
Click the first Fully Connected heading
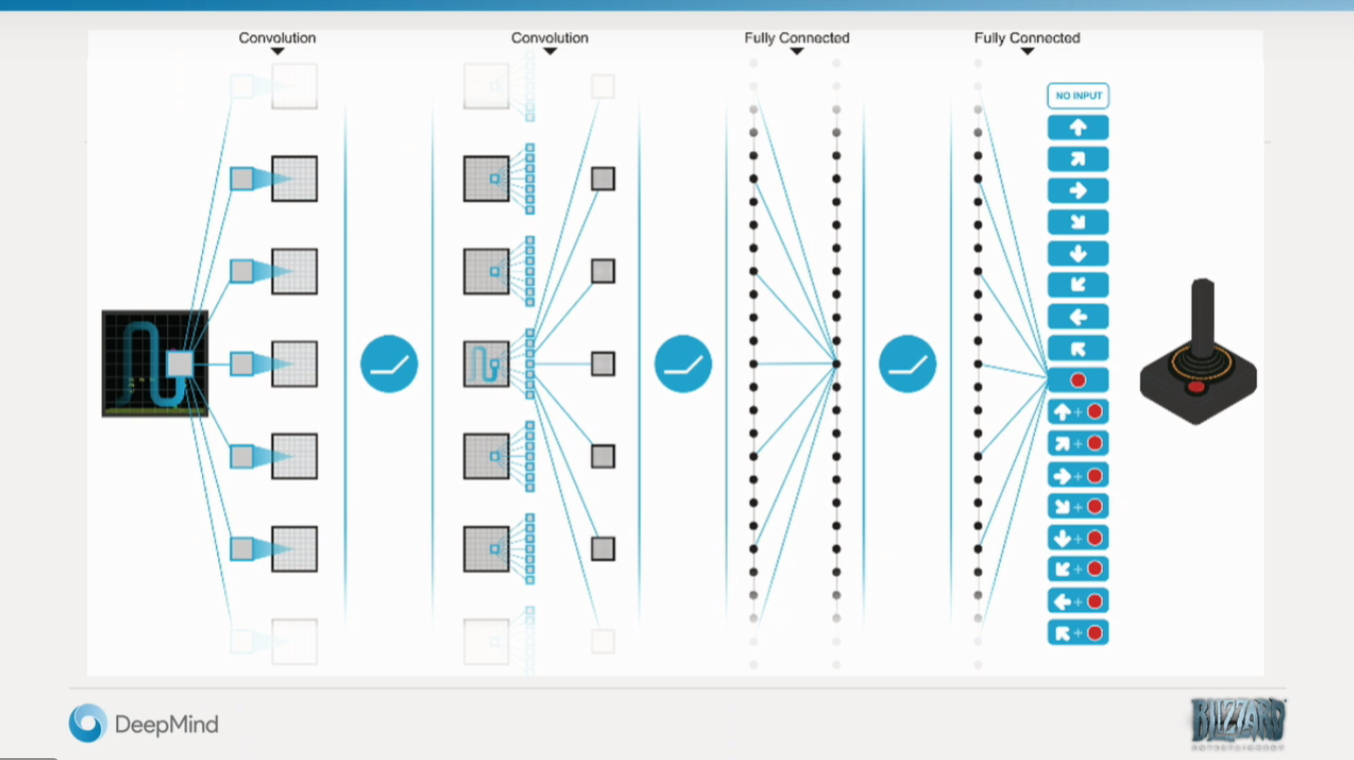click(x=797, y=38)
